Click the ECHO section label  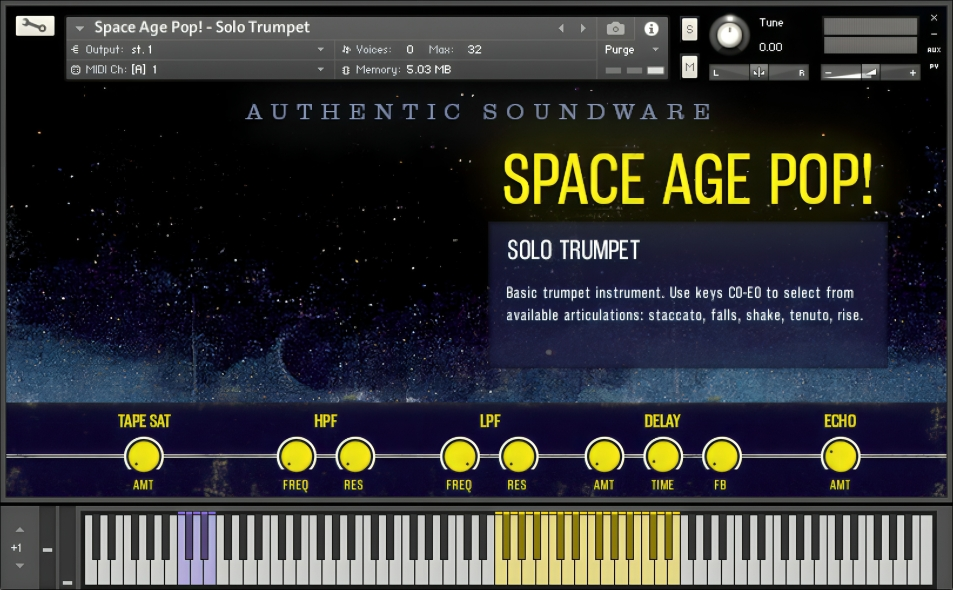840,421
